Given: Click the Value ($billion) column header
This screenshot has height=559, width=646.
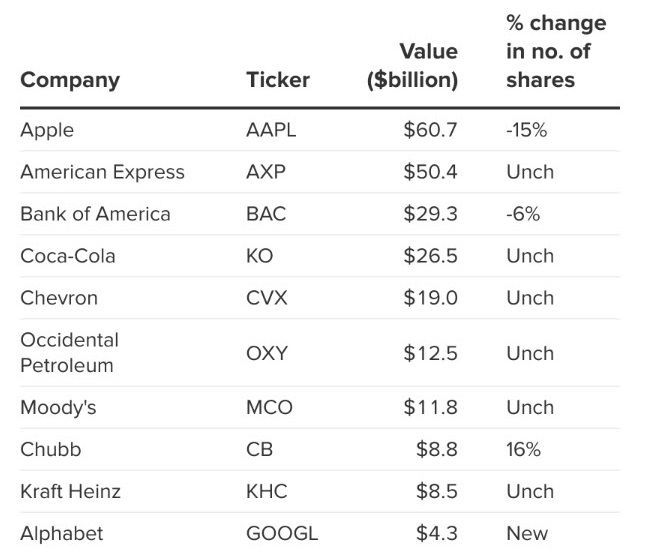Looking at the screenshot, I should click(414, 66).
